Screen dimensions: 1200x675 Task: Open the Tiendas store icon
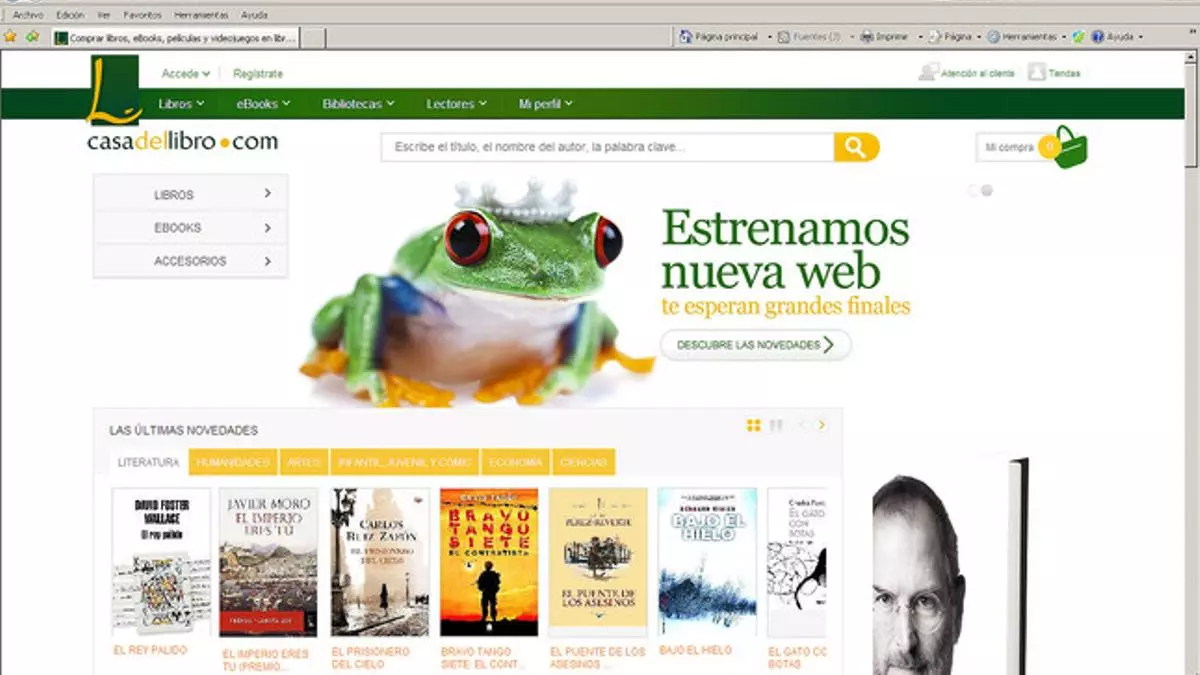[1037, 73]
